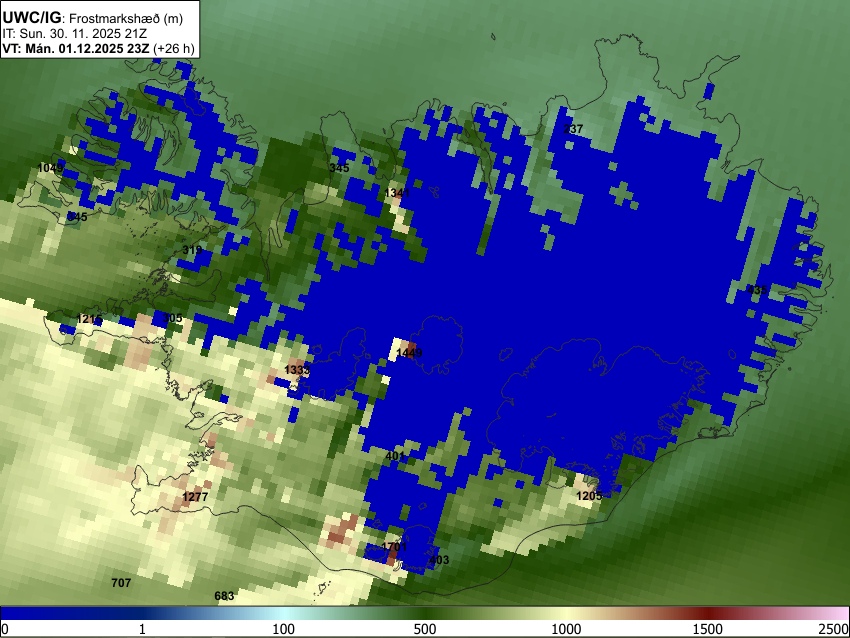Click the color scale label "0"
This screenshot has height=638, width=850.
(x=5, y=629)
